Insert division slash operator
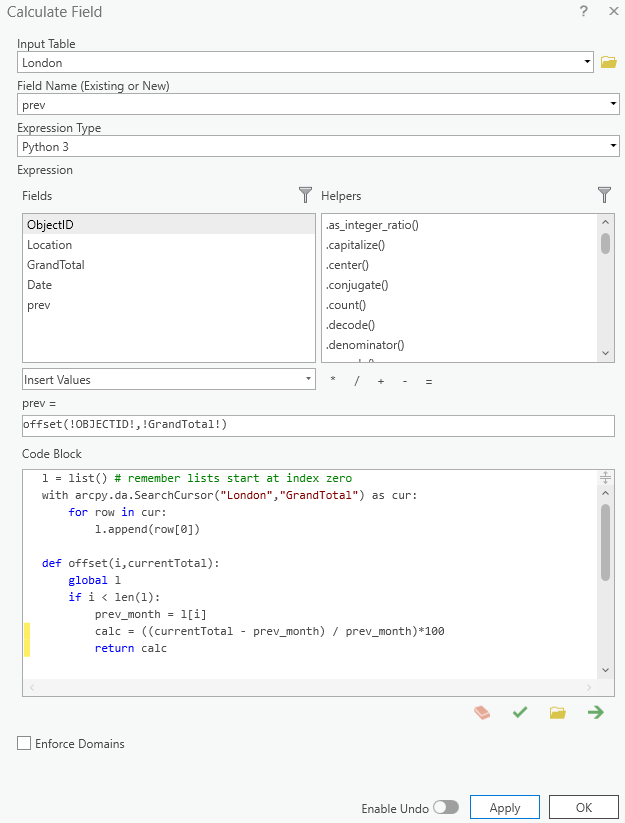This screenshot has width=625, height=823. click(357, 381)
